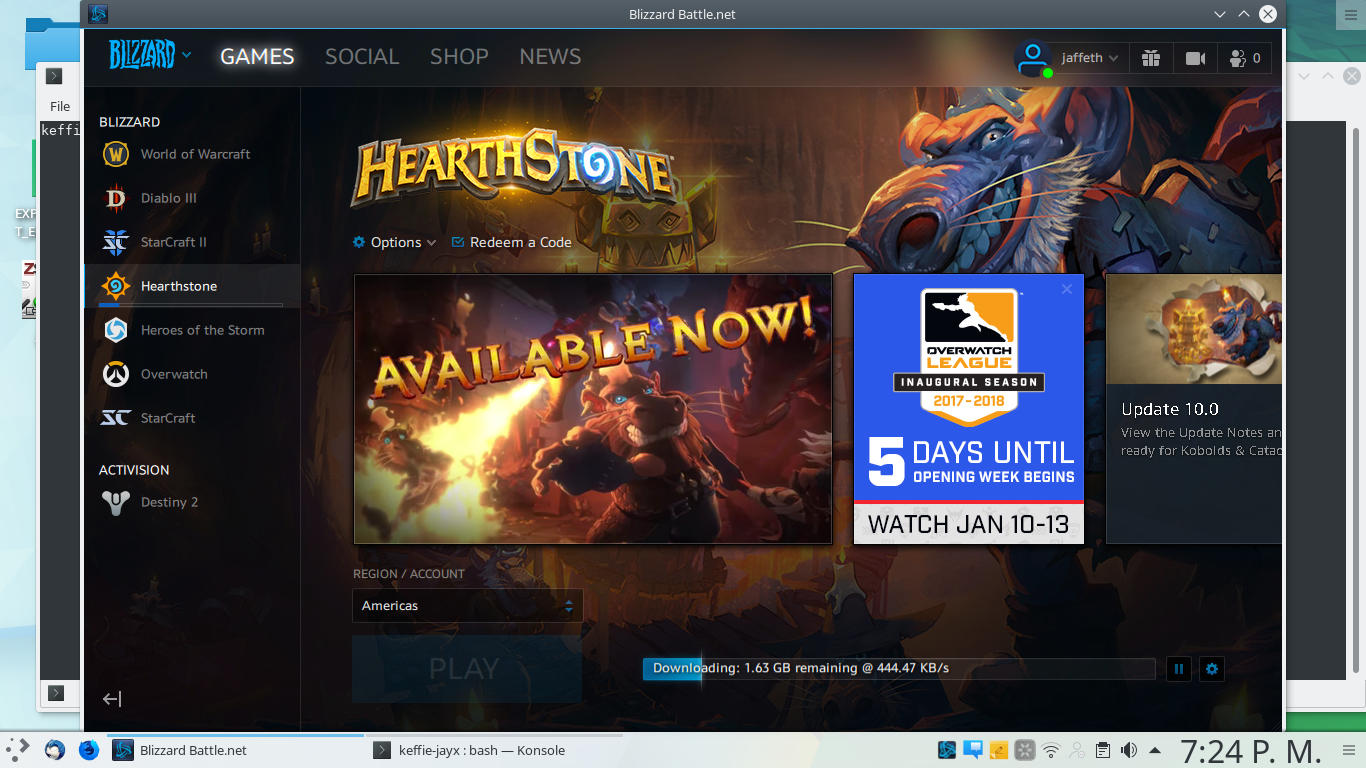This screenshot has height=768, width=1366.
Task: Open Destiny 2 icon under Activision
Action: click(x=116, y=502)
